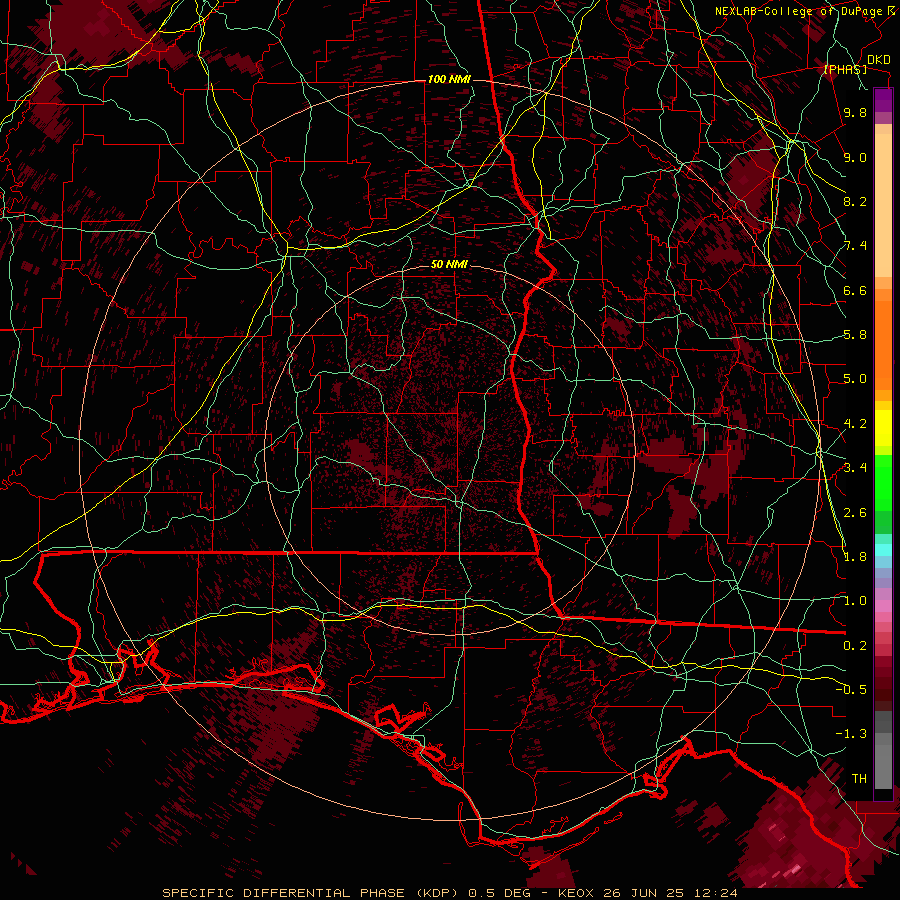Click the DKD product label
The image size is (900, 900).
click(x=878, y=60)
